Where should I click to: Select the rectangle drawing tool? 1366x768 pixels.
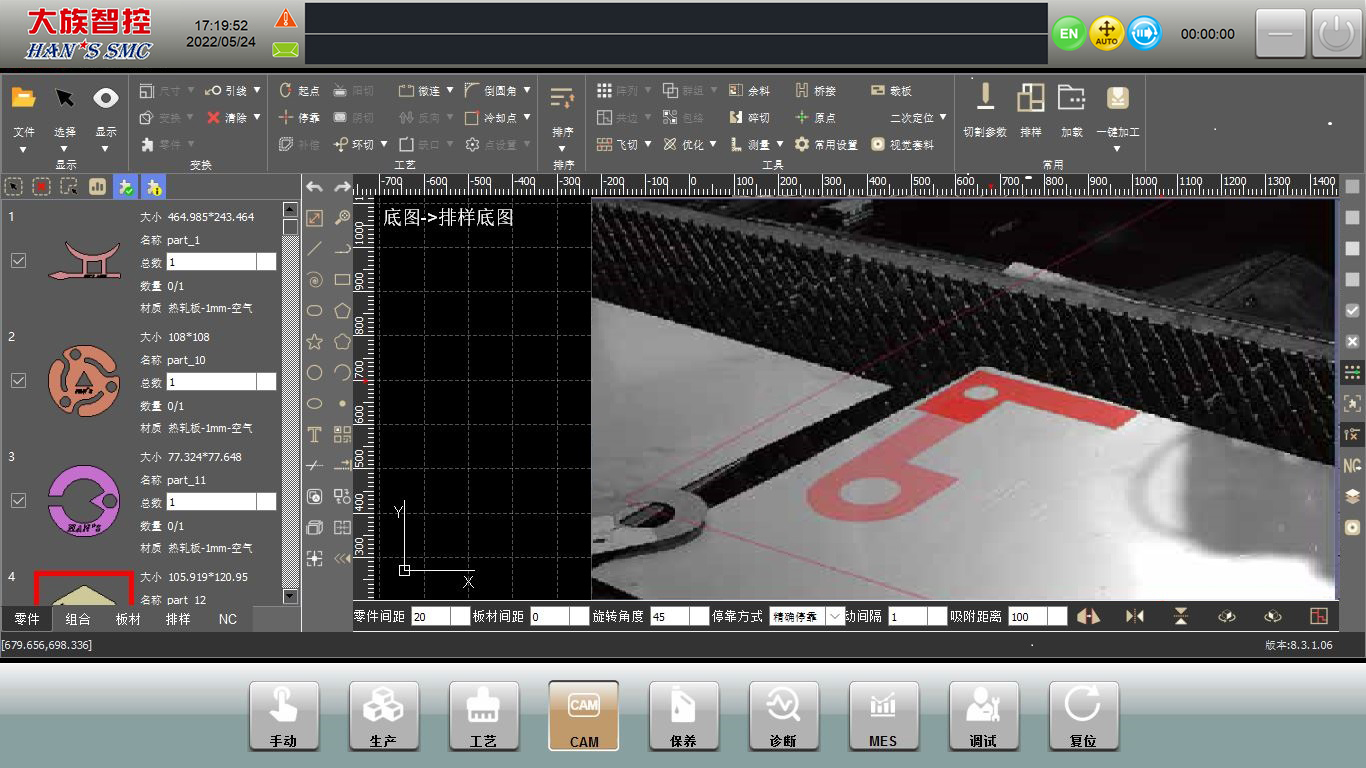click(343, 280)
